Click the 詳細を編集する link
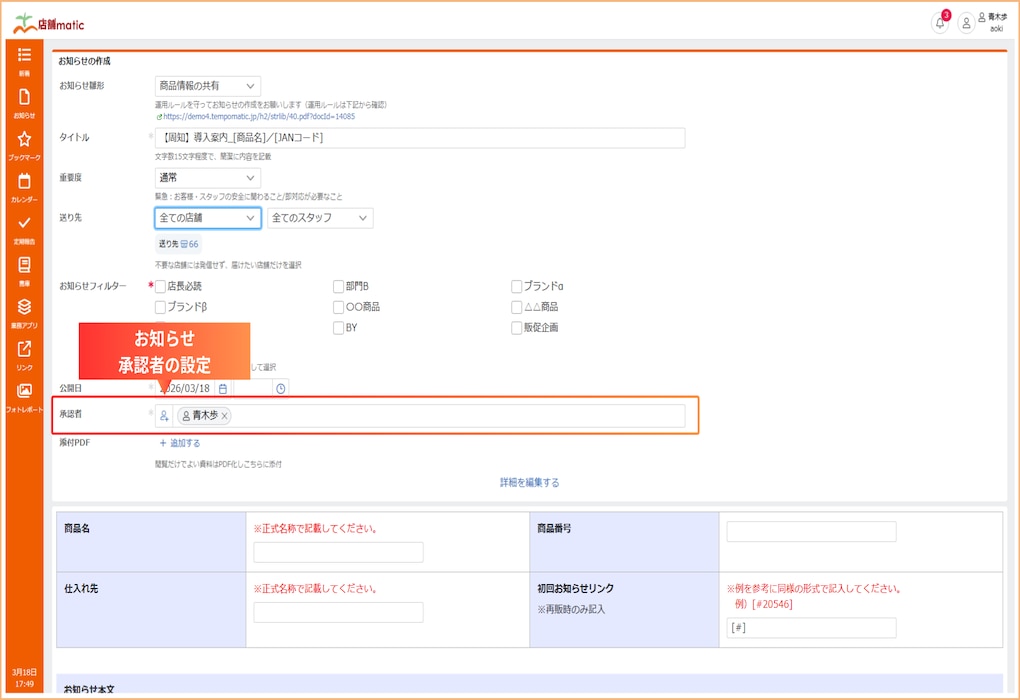The width and height of the screenshot is (1020, 700). point(529,483)
